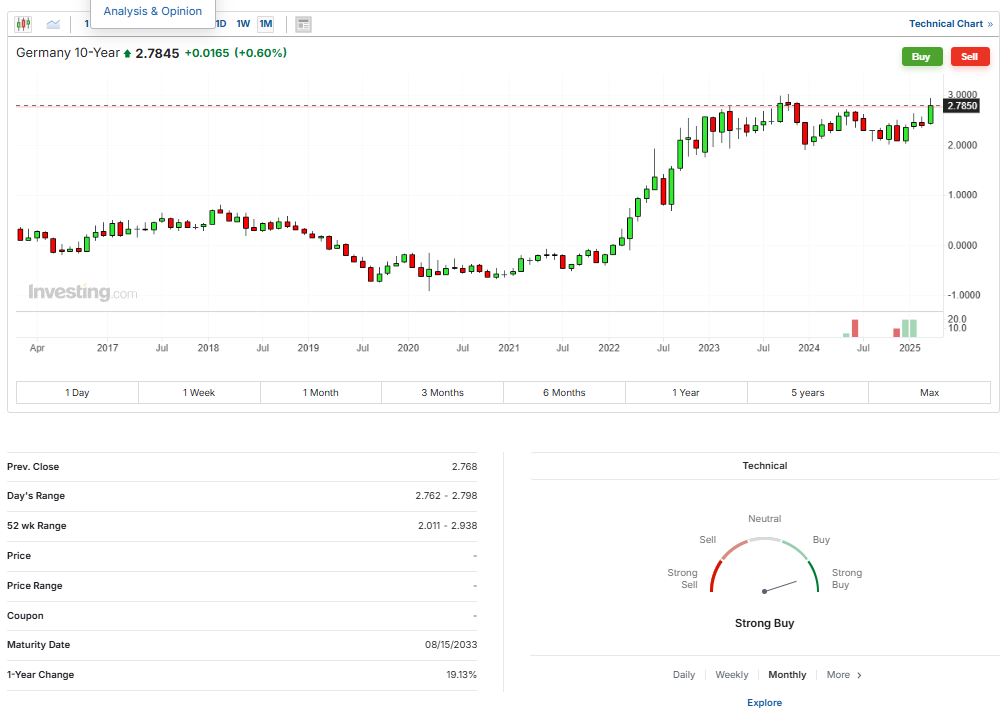The height and width of the screenshot is (722, 1008).
Task: Expand the More timeframes chevron
Action: coord(859,675)
